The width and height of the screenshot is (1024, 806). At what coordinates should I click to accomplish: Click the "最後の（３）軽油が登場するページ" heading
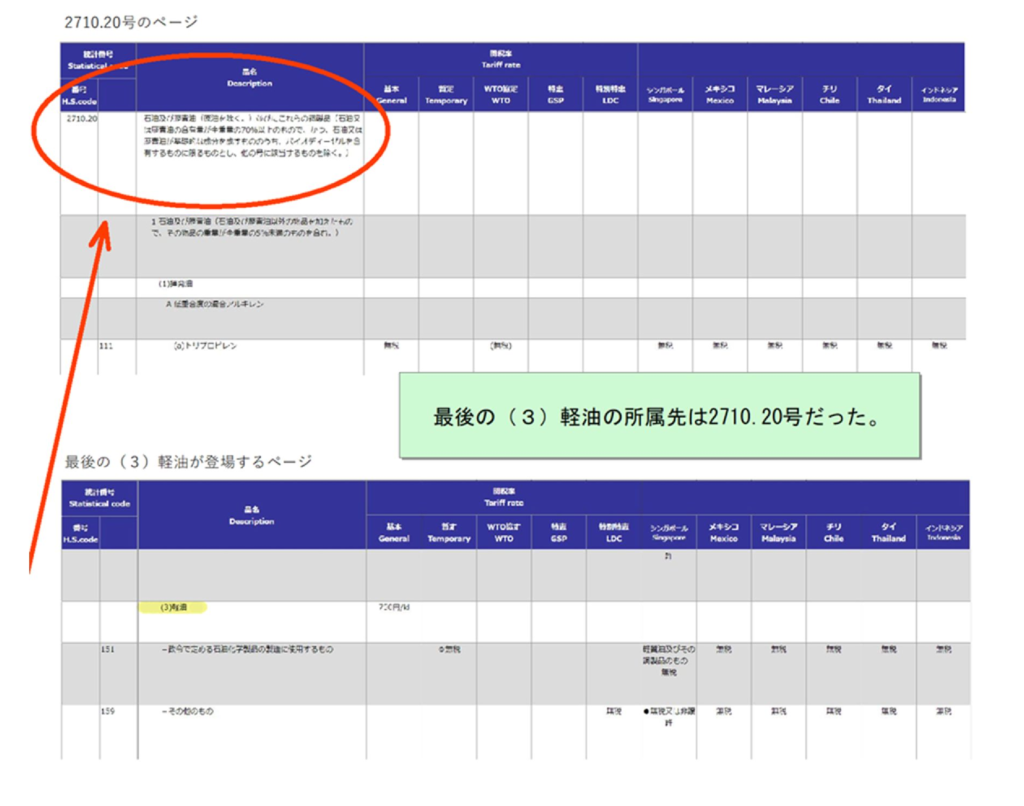click(x=188, y=462)
